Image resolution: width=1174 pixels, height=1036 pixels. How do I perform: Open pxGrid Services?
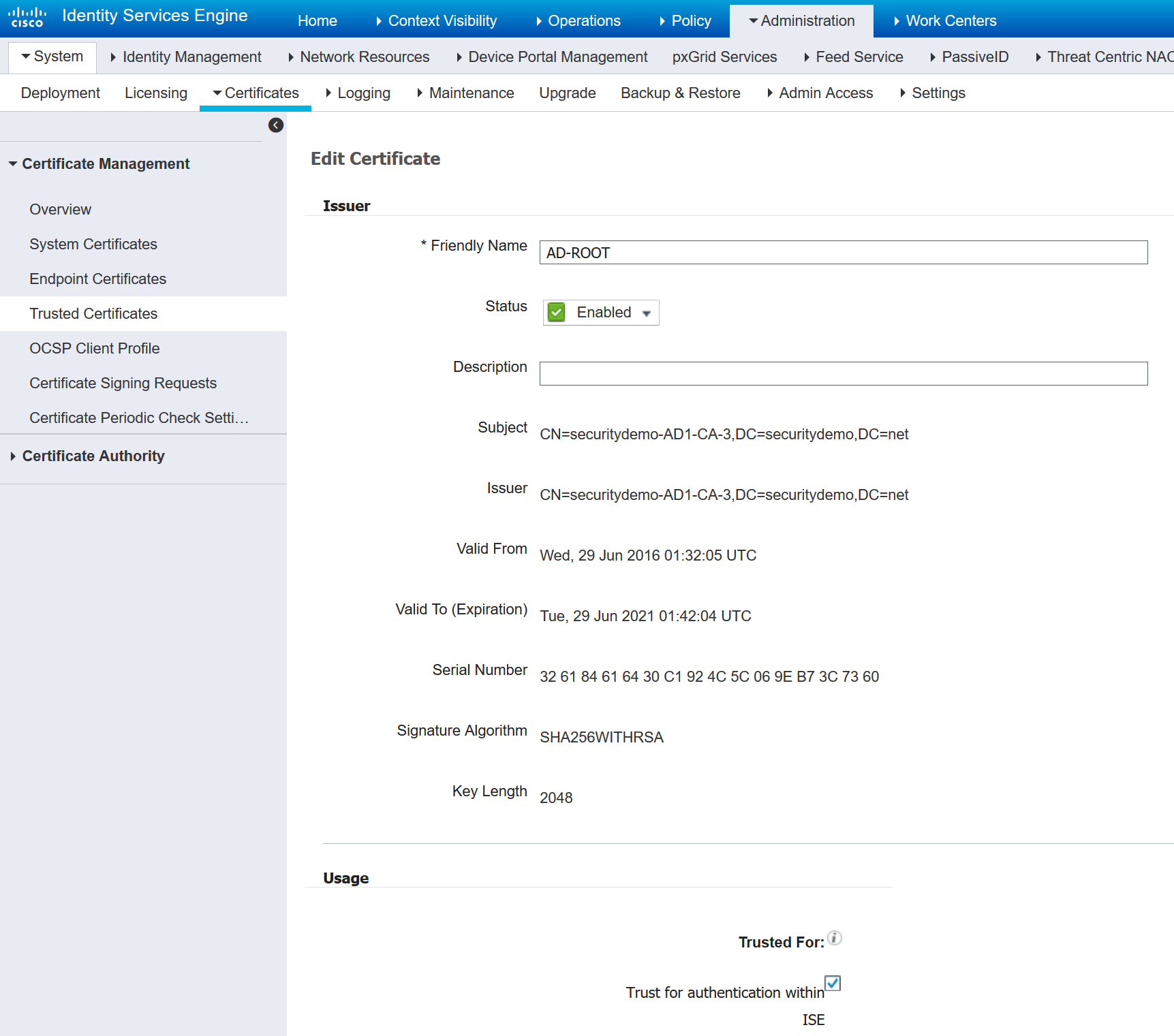725,57
